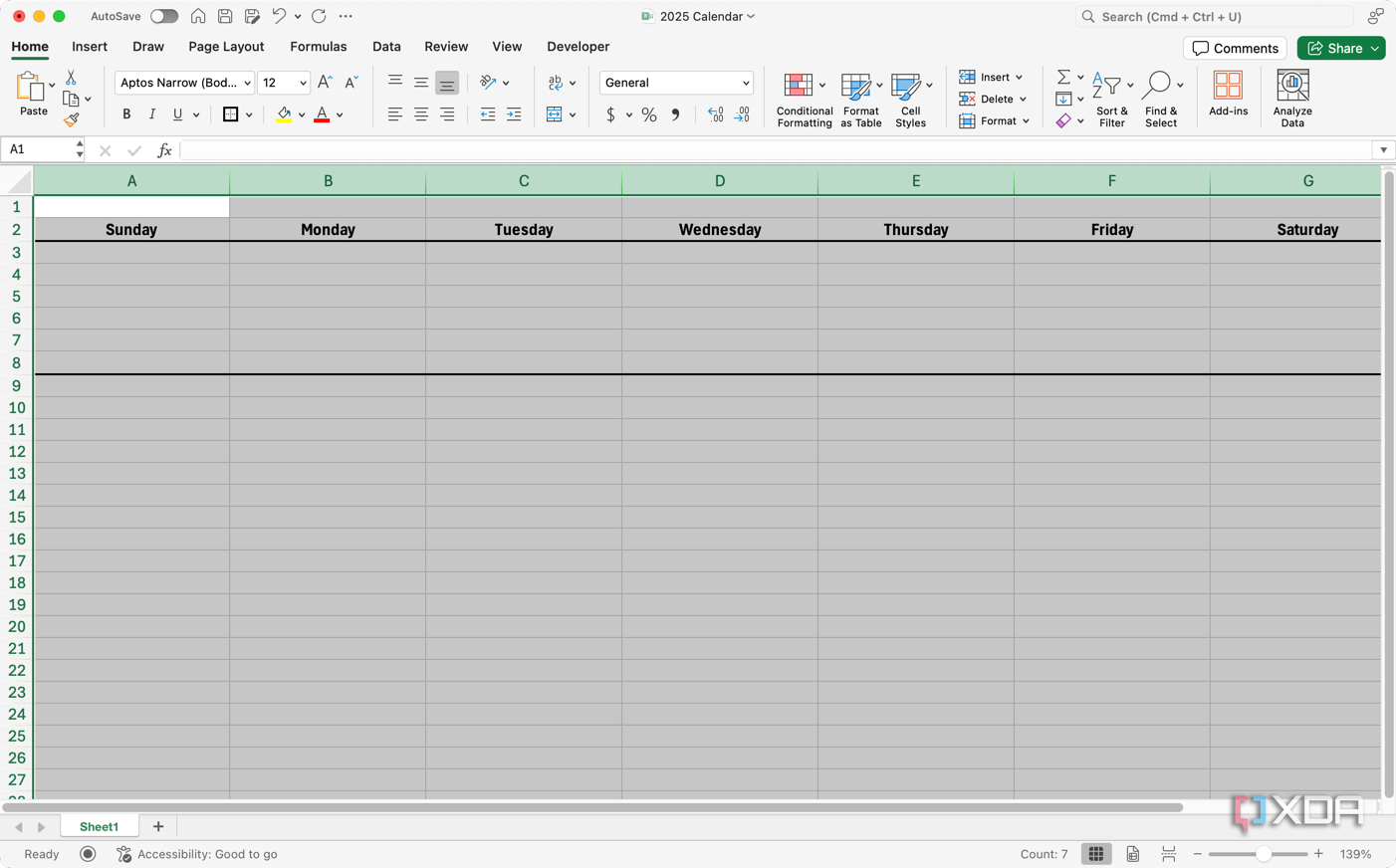
Task: Click the green Share button
Action: [1340, 48]
